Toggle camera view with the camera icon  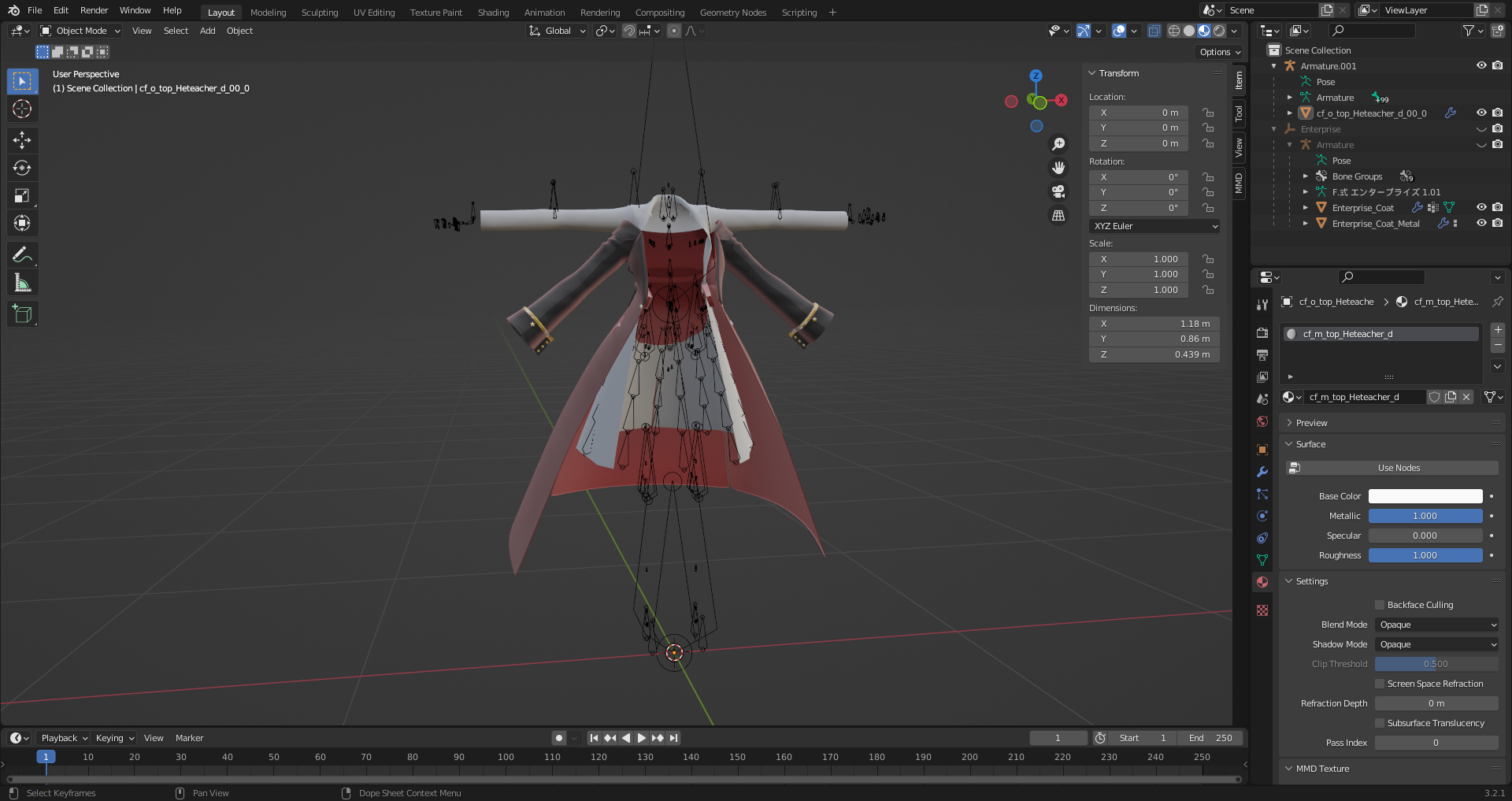pyautogui.click(x=1058, y=191)
